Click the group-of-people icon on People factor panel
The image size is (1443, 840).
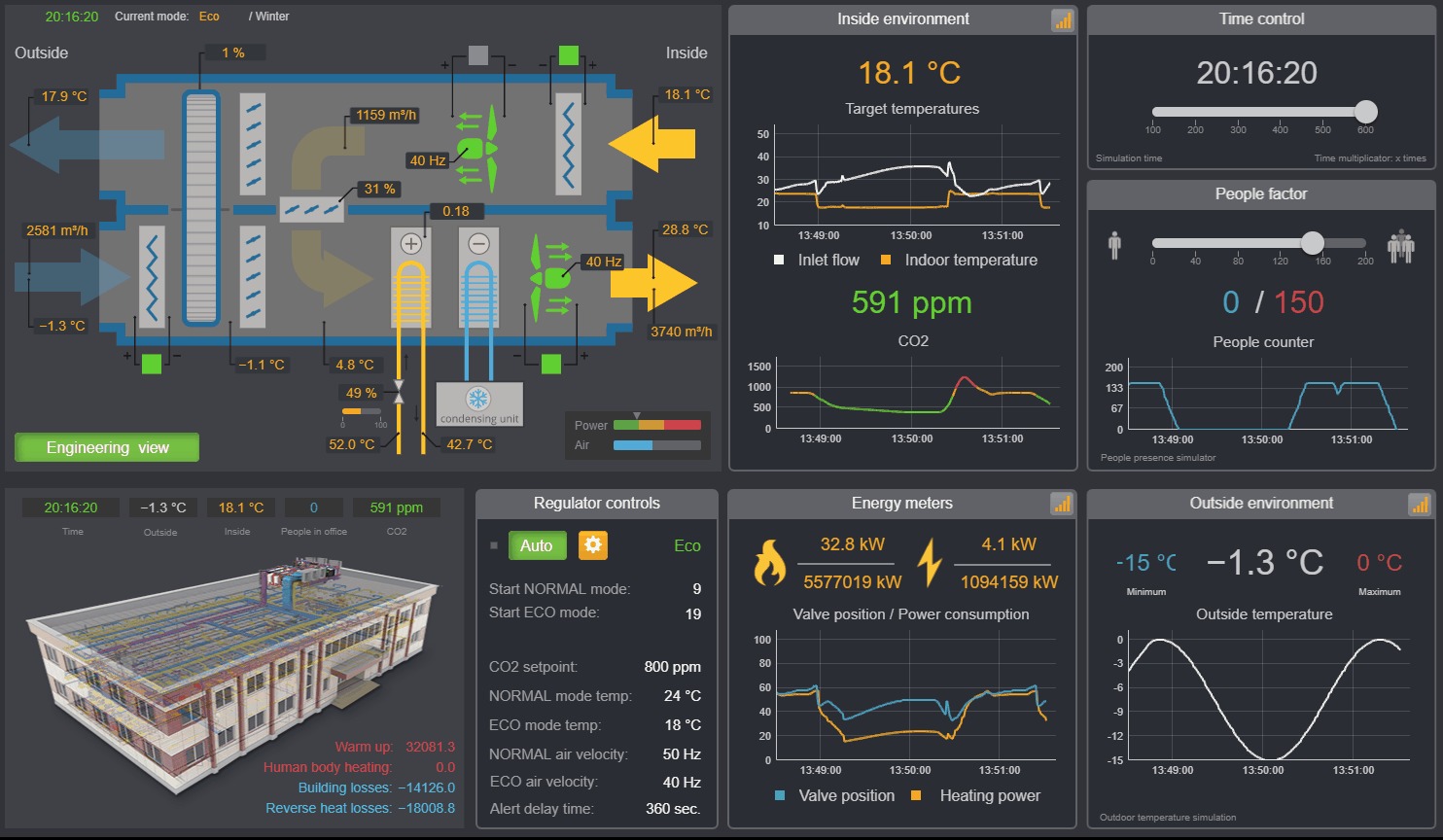point(1401,244)
